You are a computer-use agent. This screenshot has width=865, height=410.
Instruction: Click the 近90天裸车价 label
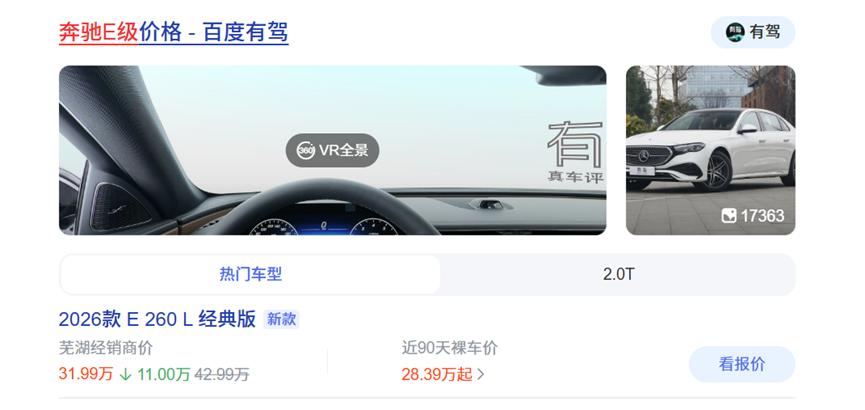tap(450, 348)
